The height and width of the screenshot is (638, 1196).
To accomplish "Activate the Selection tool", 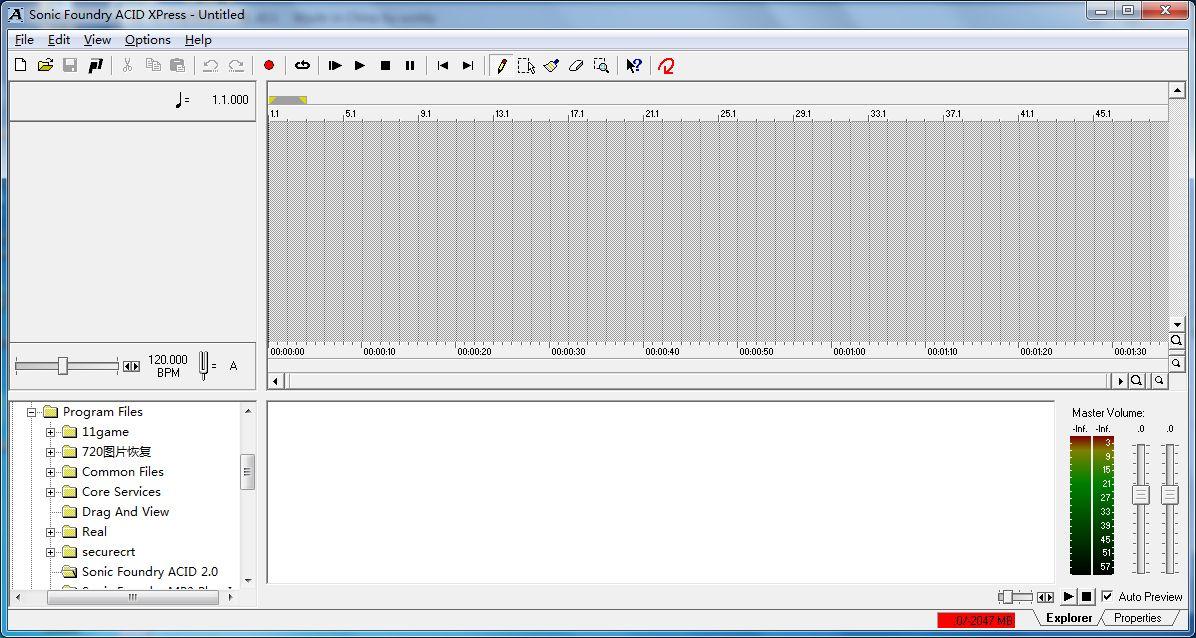I will point(526,66).
